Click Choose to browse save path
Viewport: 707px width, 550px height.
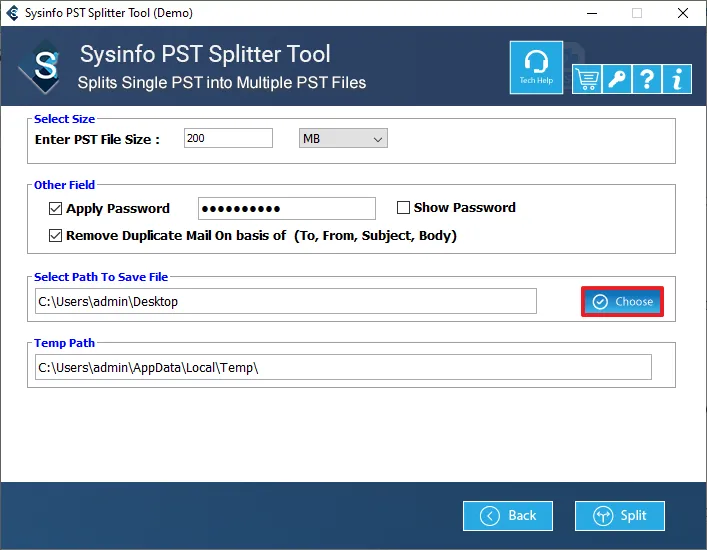tap(622, 301)
